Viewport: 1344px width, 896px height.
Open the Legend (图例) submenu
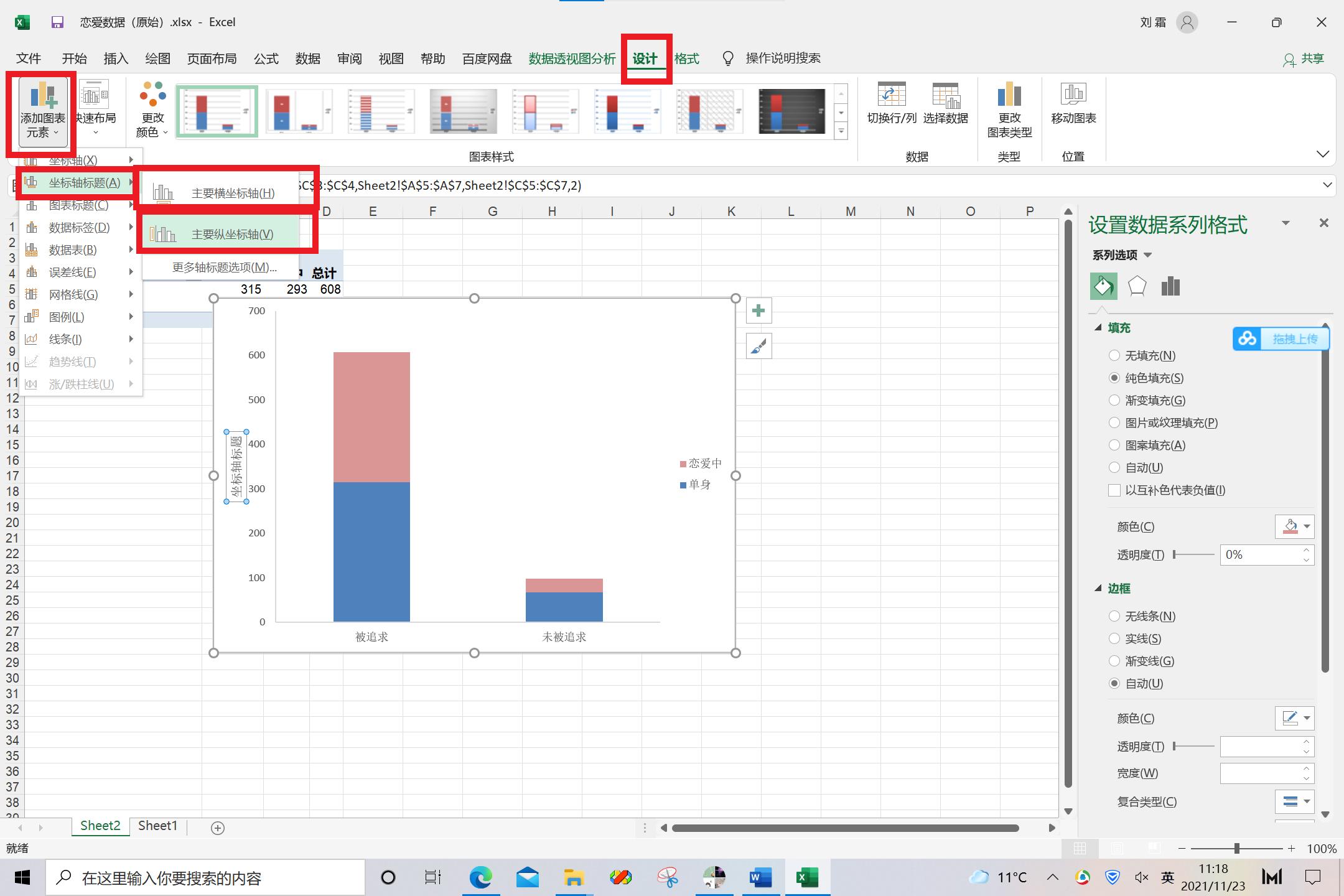coord(80,317)
